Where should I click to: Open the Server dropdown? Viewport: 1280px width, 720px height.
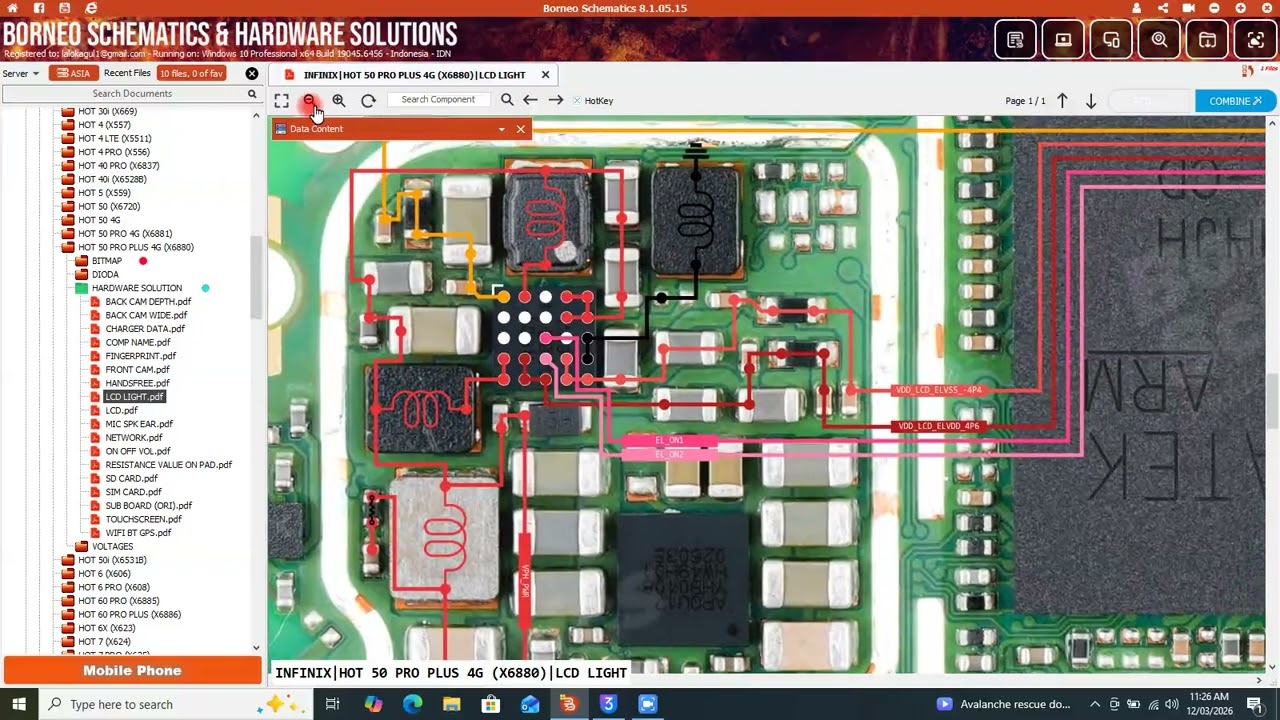click(21, 73)
